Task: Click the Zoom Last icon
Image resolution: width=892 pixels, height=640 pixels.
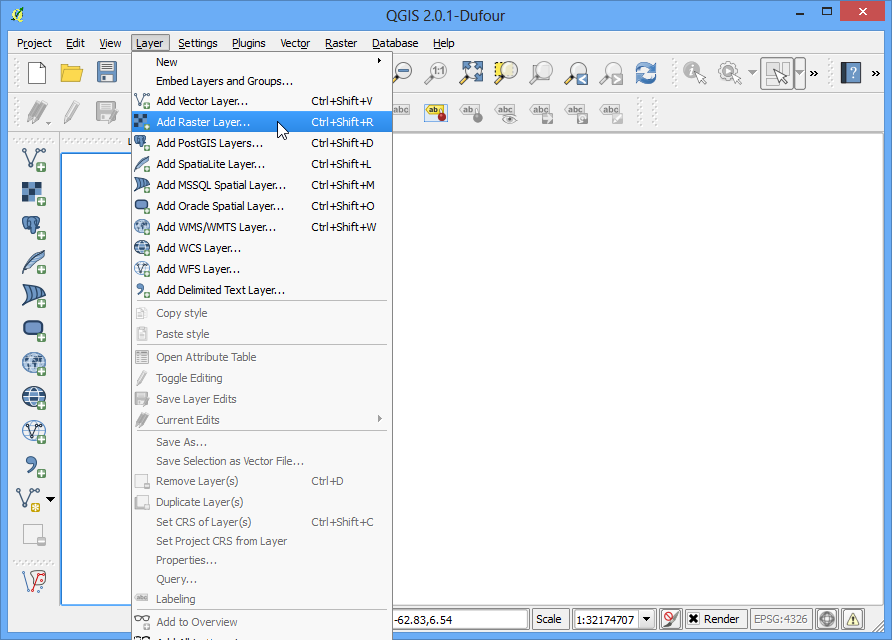Action: (576, 73)
